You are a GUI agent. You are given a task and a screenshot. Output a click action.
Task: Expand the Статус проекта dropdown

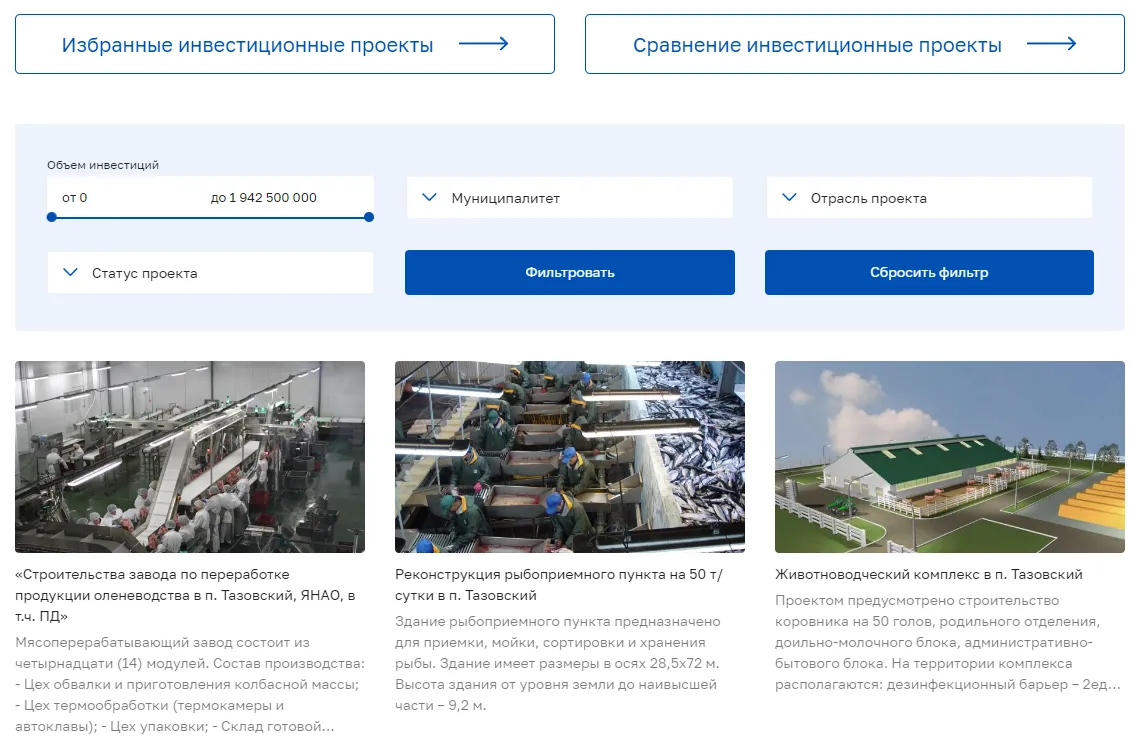pyautogui.click(x=210, y=273)
